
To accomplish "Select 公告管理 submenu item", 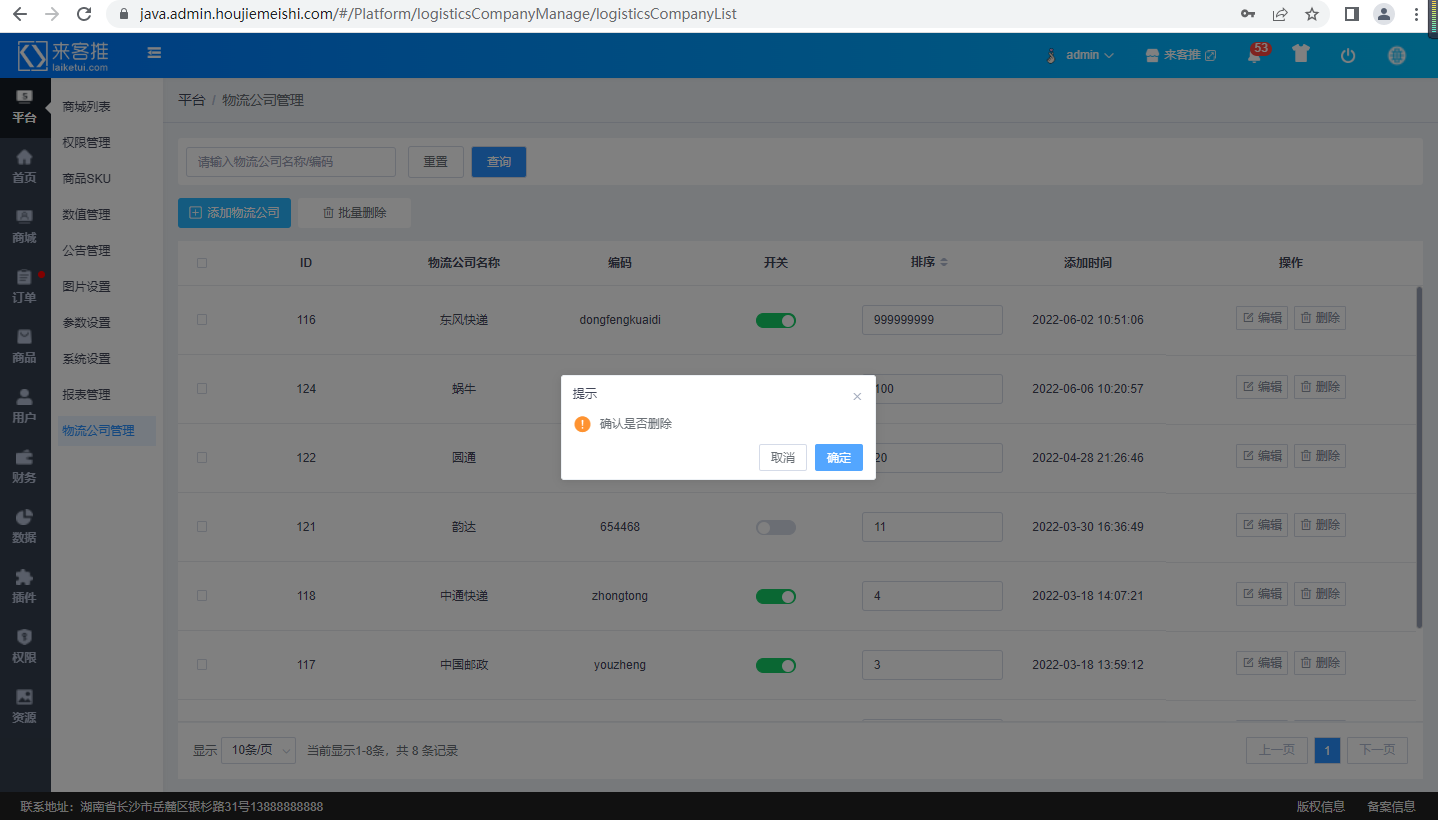I will pyautogui.click(x=86, y=251).
